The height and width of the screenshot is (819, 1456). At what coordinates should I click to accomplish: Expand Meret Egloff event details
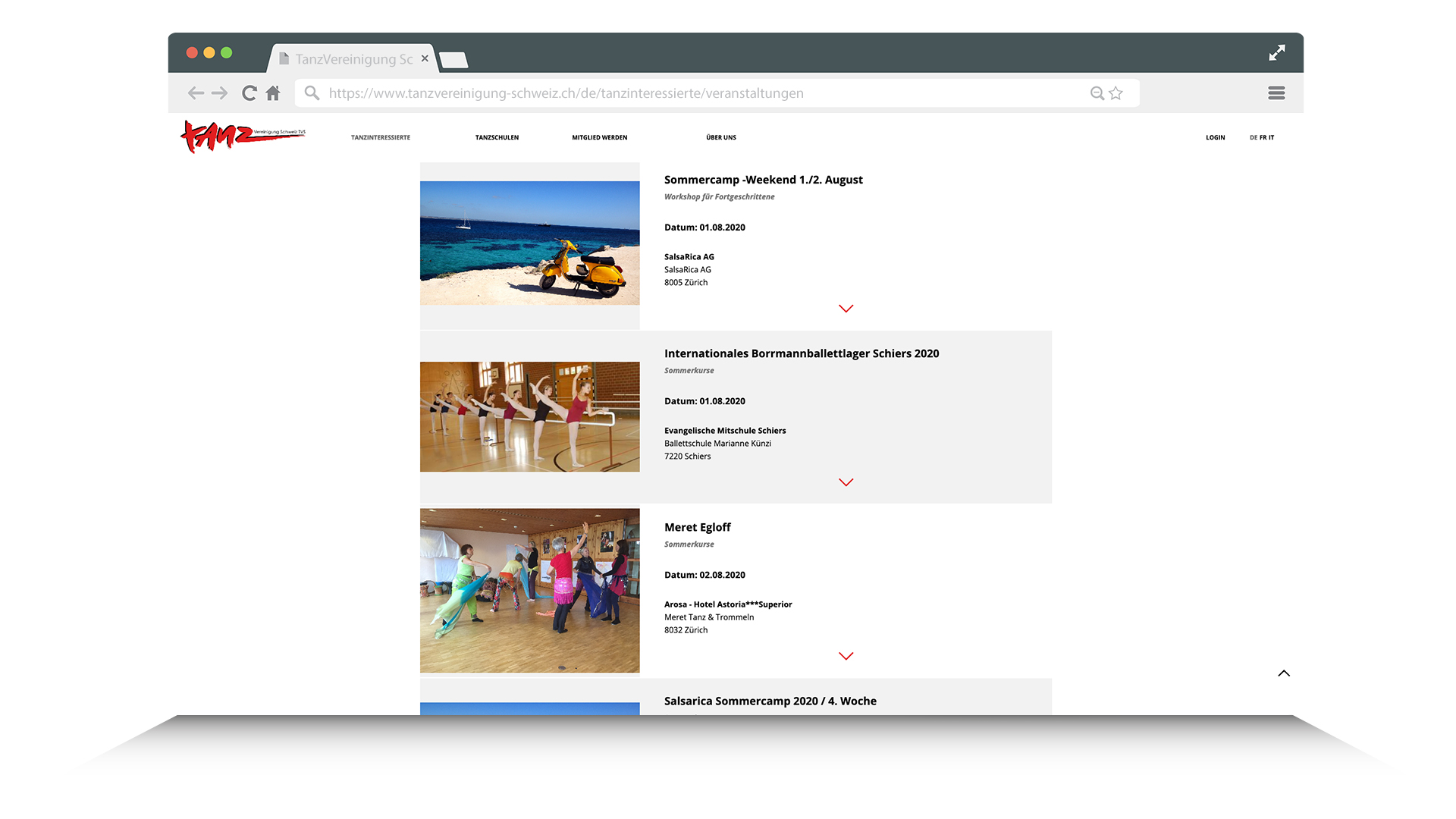click(x=846, y=656)
